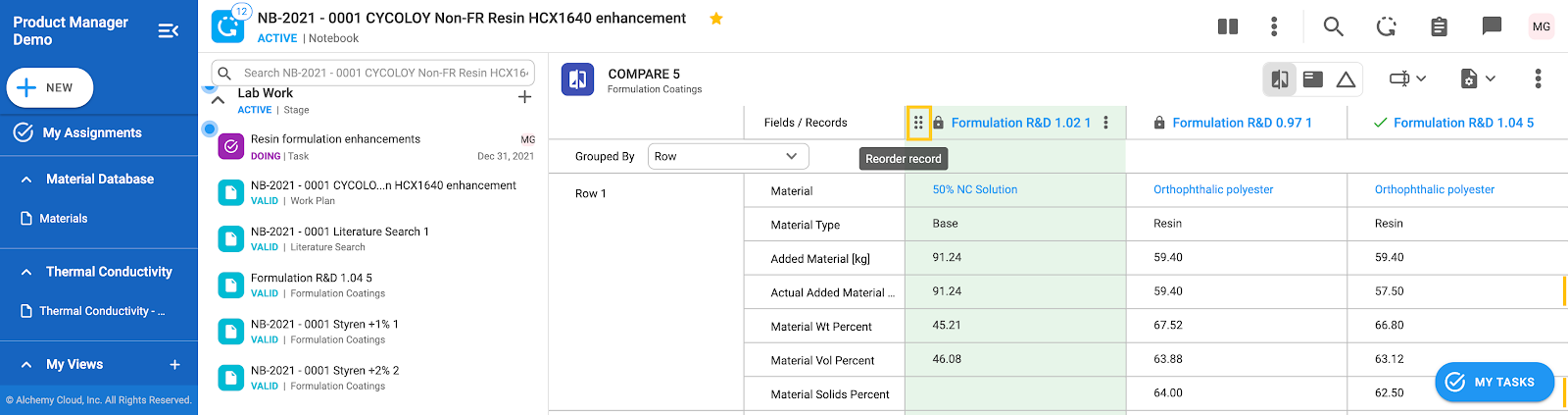Viewport: 1568px width, 415px height.
Task: Open compare panel more options
Action: pos(1538,78)
